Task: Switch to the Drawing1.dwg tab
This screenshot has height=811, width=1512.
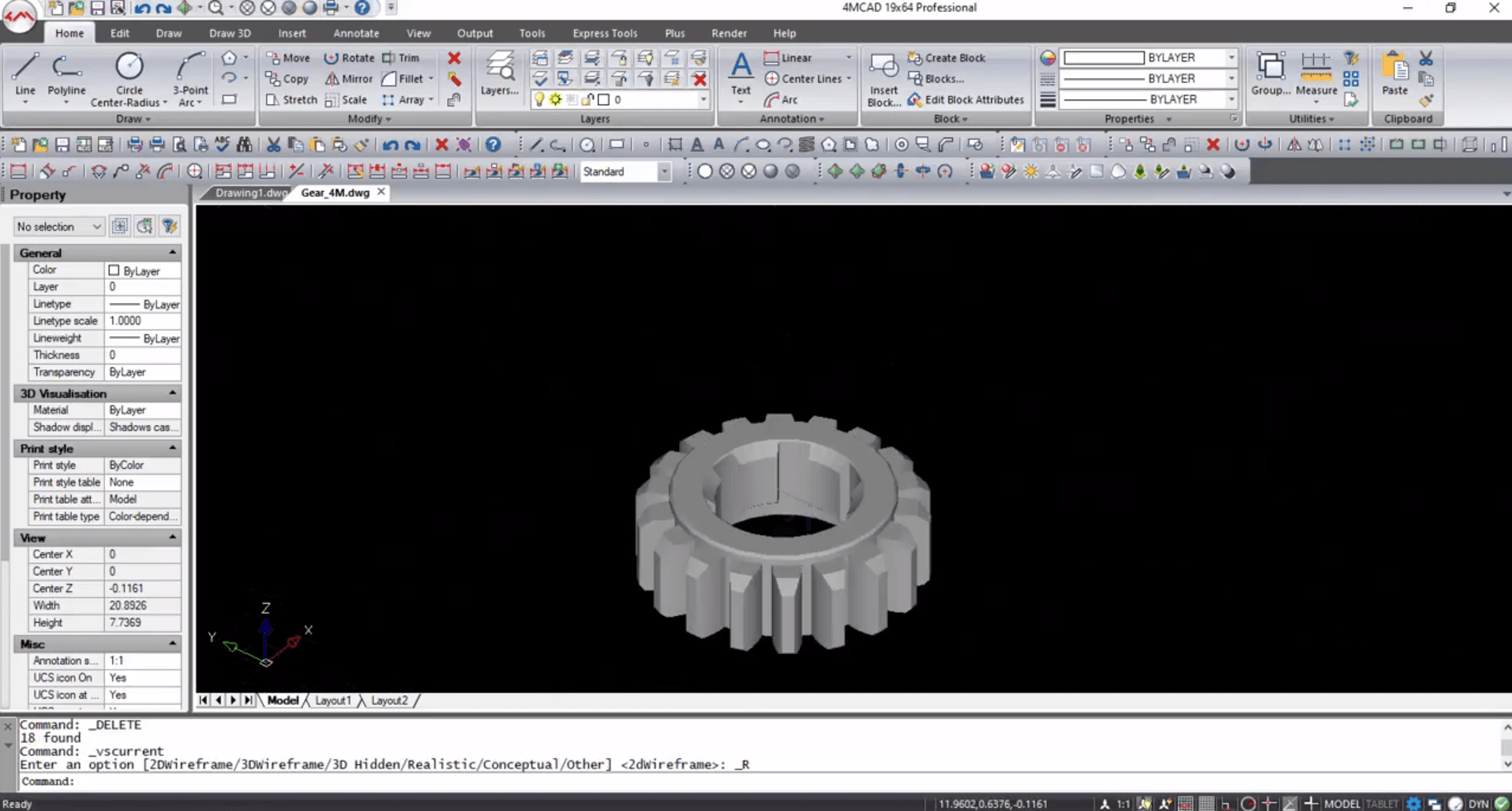Action: [250, 193]
